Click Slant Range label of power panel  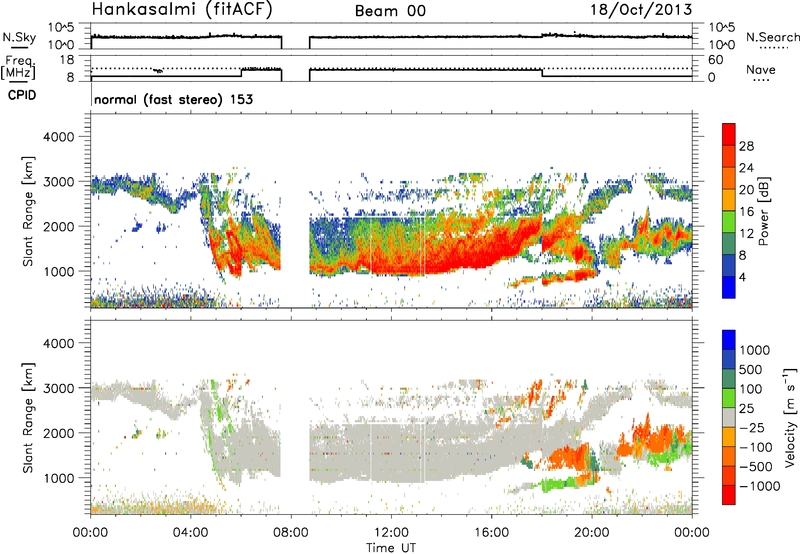[28, 211]
